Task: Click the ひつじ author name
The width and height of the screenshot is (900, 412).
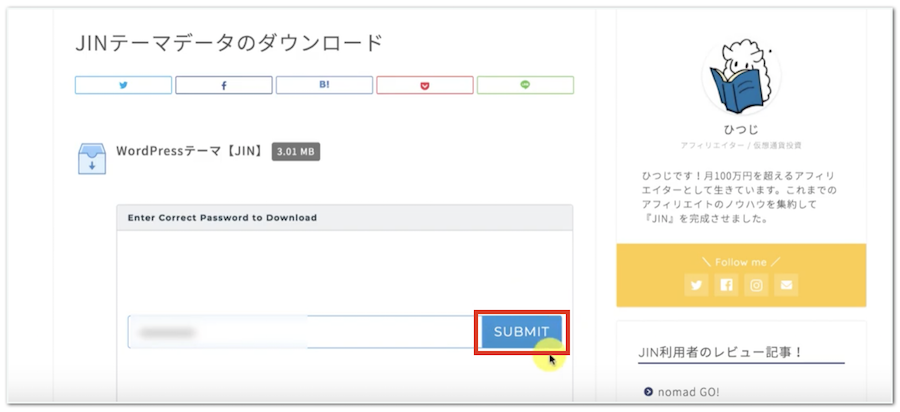Action: [741, 130]
